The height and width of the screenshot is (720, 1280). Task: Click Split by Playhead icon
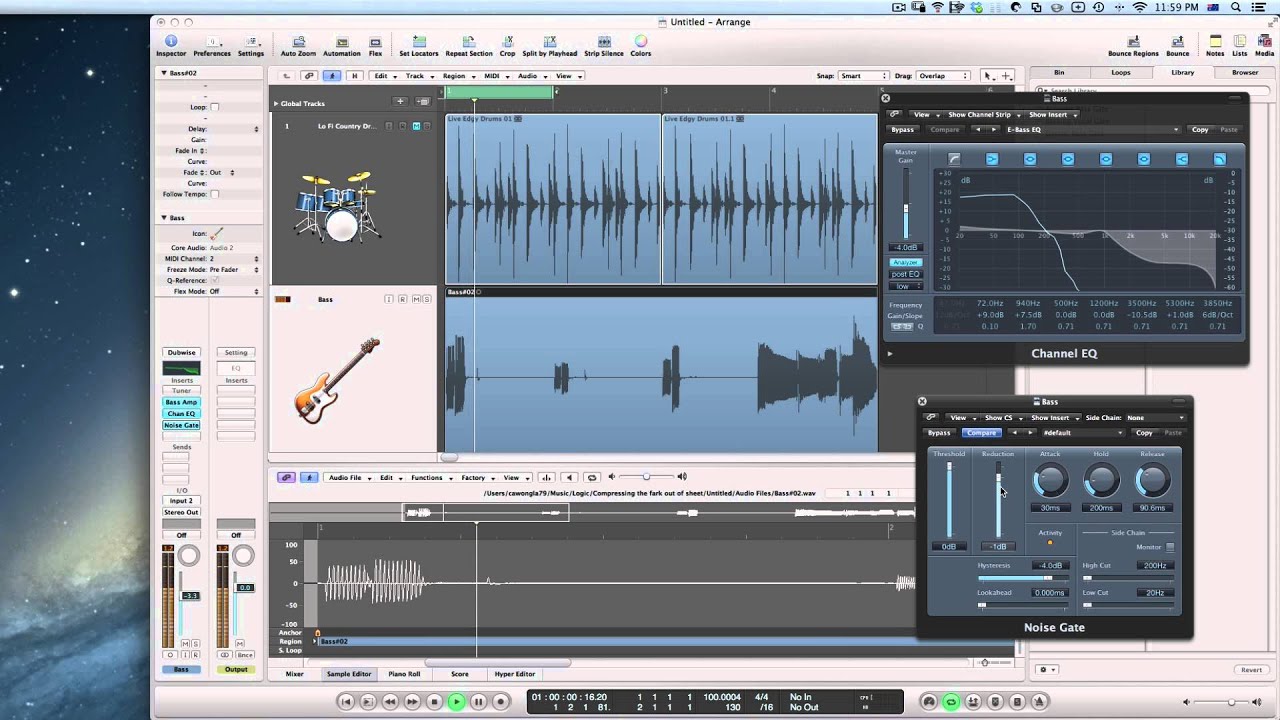click(549, 46)
